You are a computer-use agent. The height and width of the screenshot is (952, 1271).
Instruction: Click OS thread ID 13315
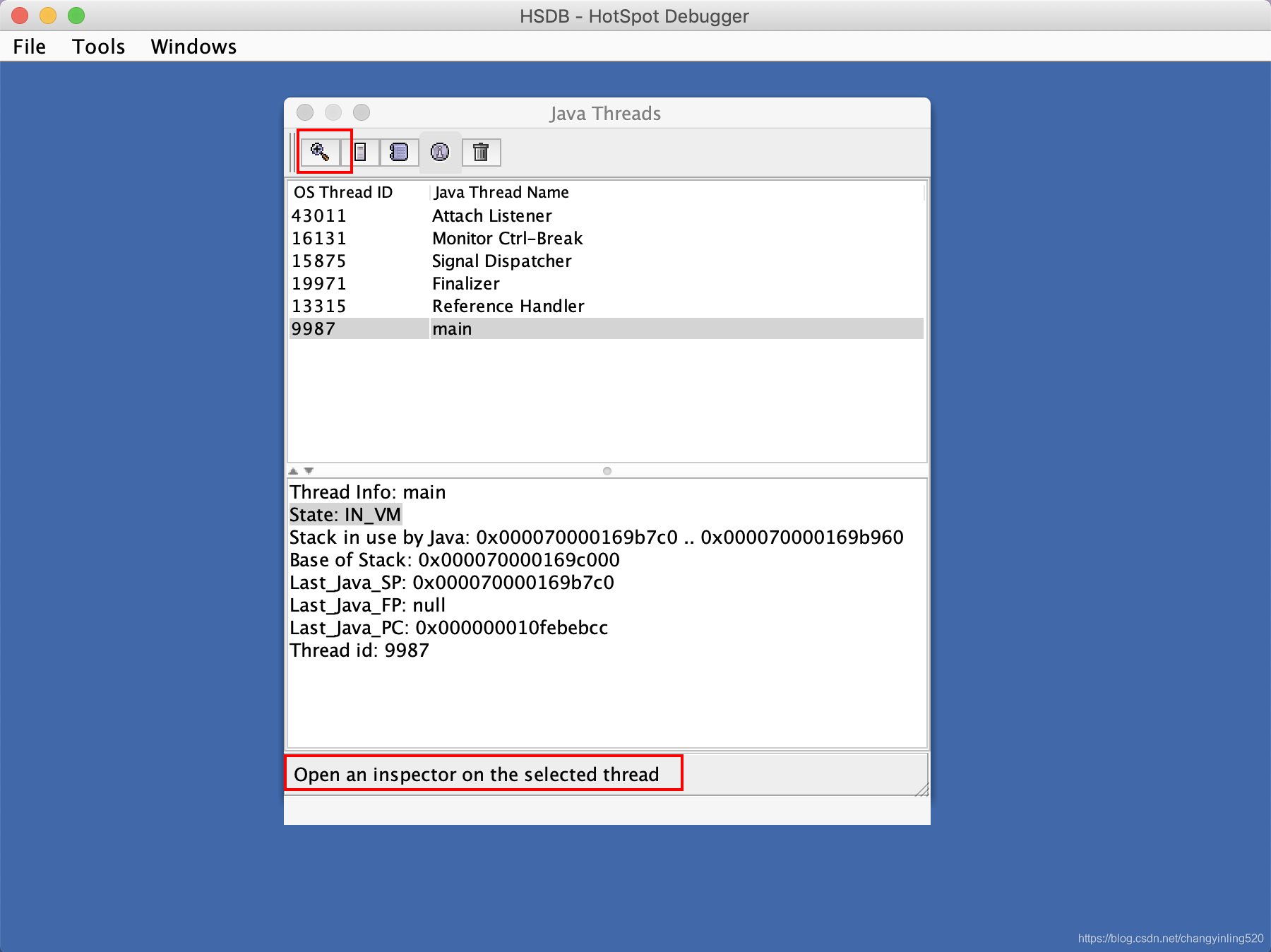pos(319,307)
